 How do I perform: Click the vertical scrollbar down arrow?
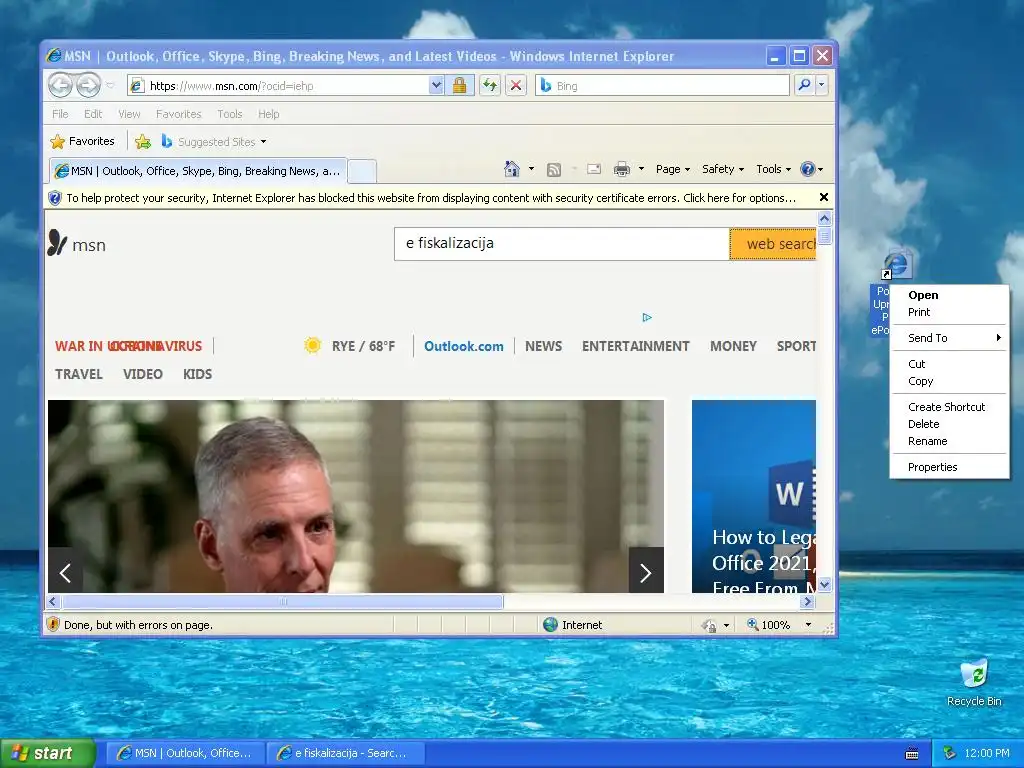point(824,584)
